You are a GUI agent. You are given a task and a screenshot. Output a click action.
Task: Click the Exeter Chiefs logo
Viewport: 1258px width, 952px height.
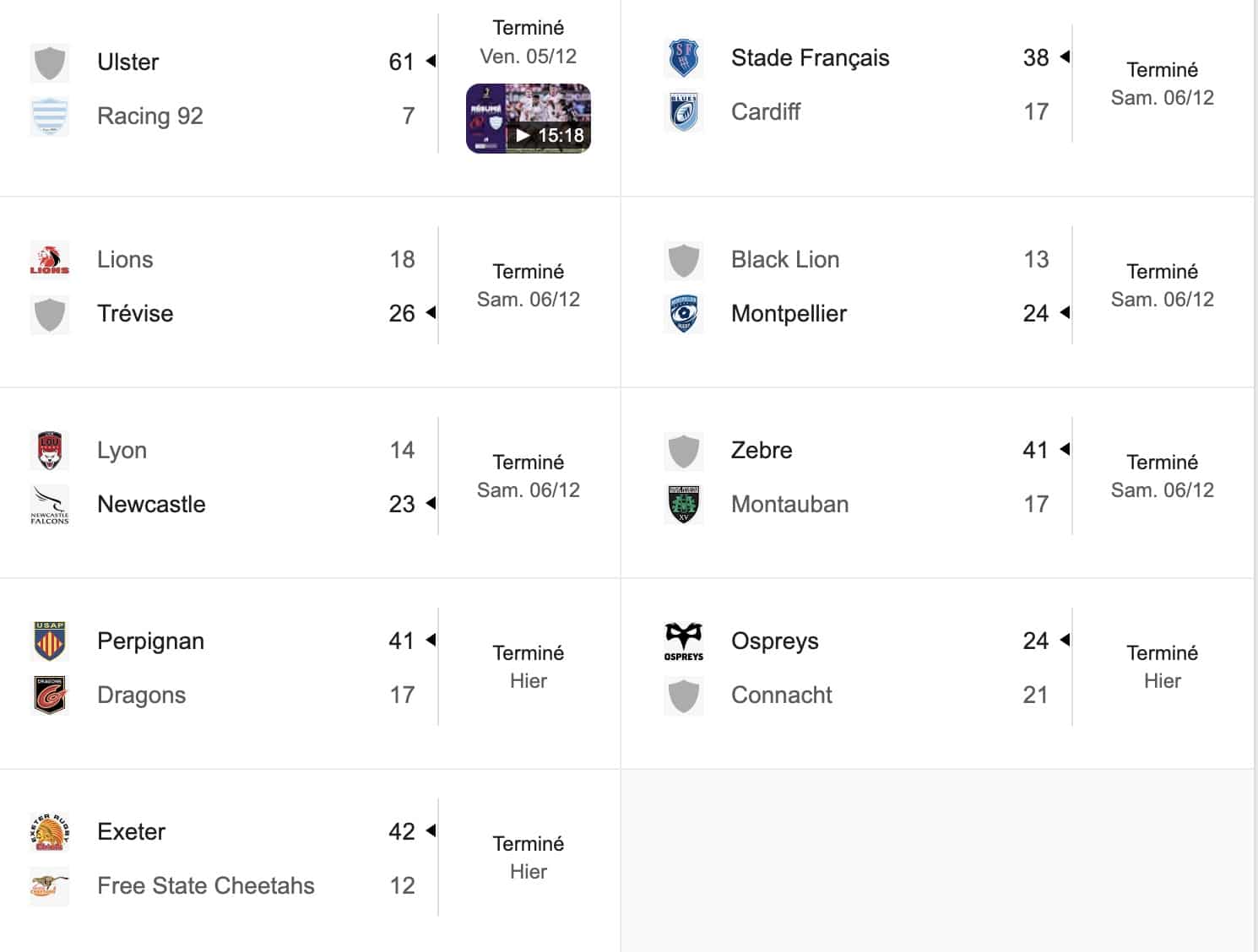tap(50, 831)
